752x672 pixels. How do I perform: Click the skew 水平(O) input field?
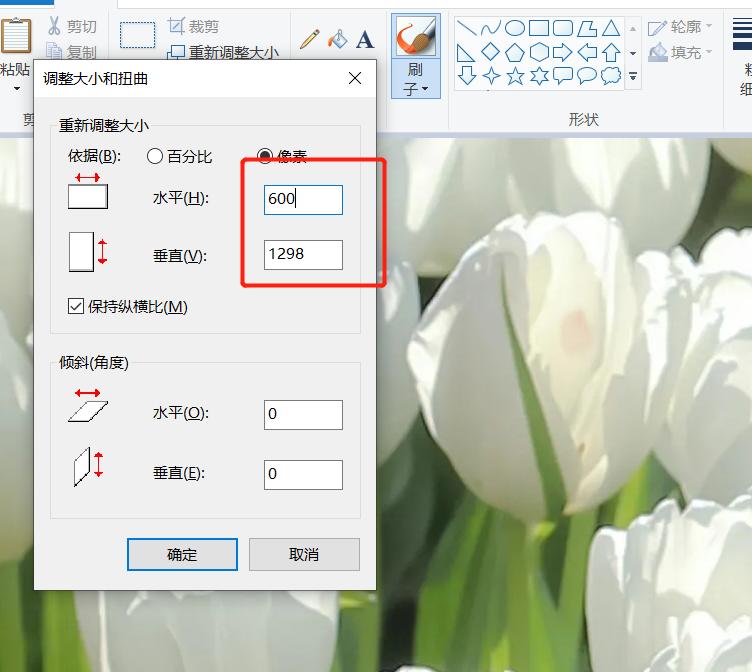tap(303, 414)
